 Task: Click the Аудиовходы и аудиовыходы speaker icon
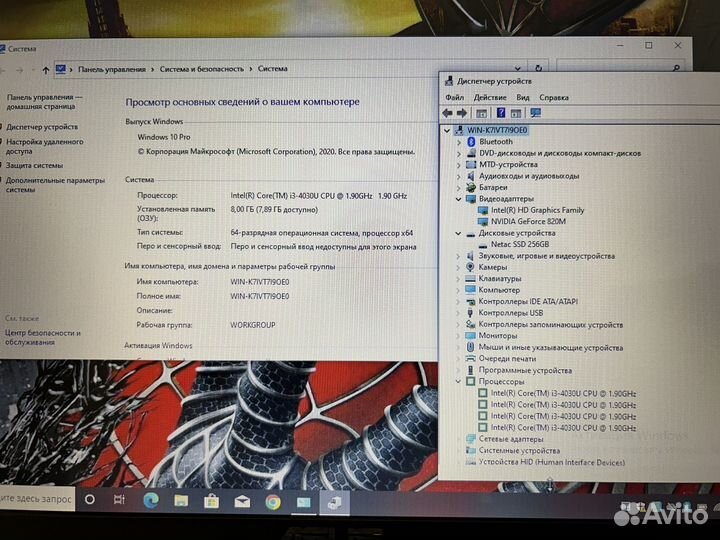click(x=471, y=176)
